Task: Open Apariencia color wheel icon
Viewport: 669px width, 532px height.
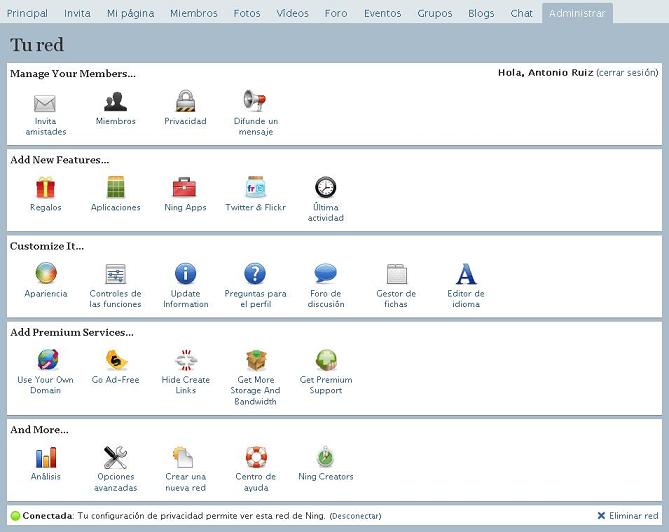Action: click(45, 274)
